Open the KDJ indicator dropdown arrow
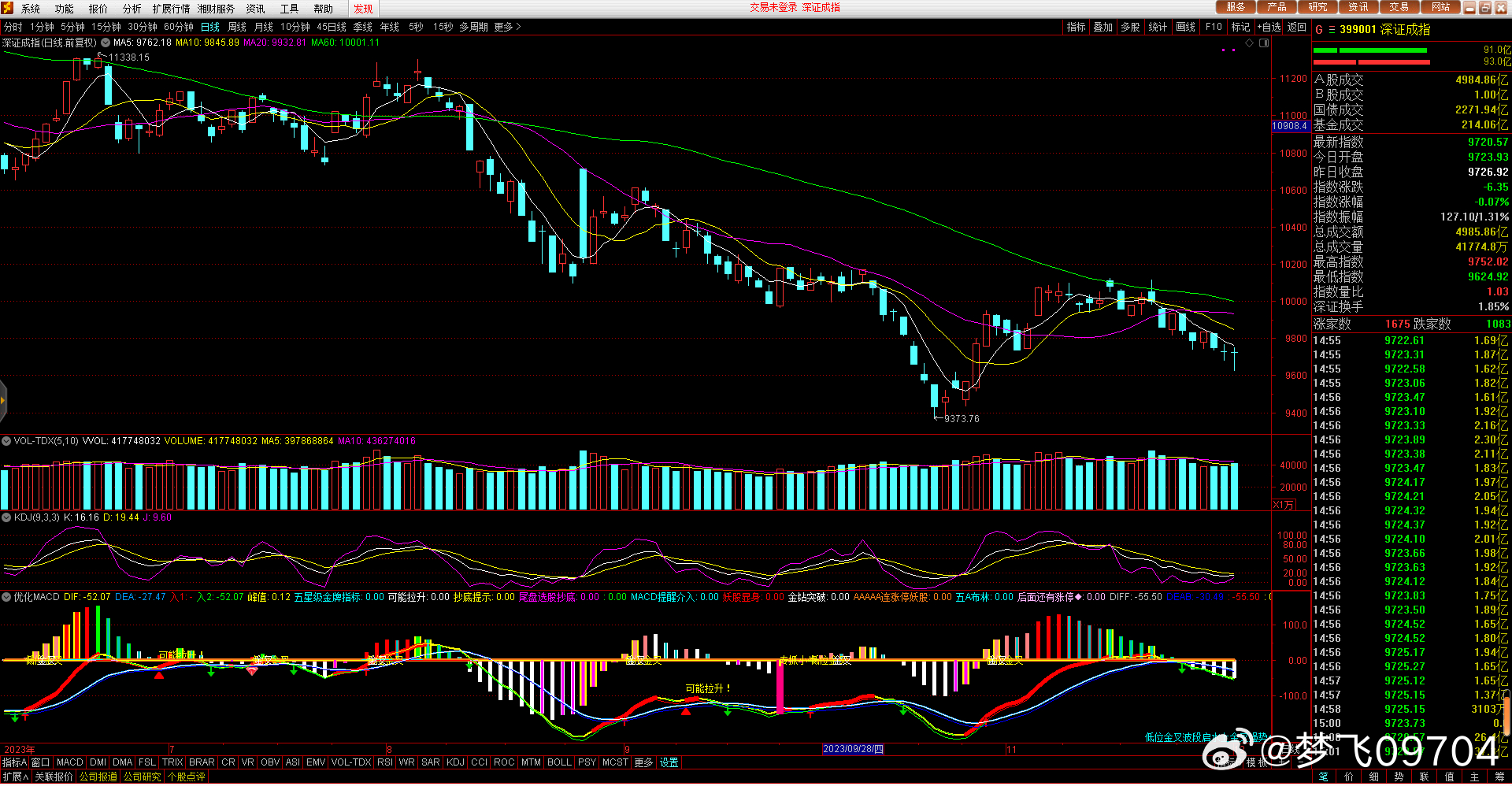 click(x=6, y=517)
